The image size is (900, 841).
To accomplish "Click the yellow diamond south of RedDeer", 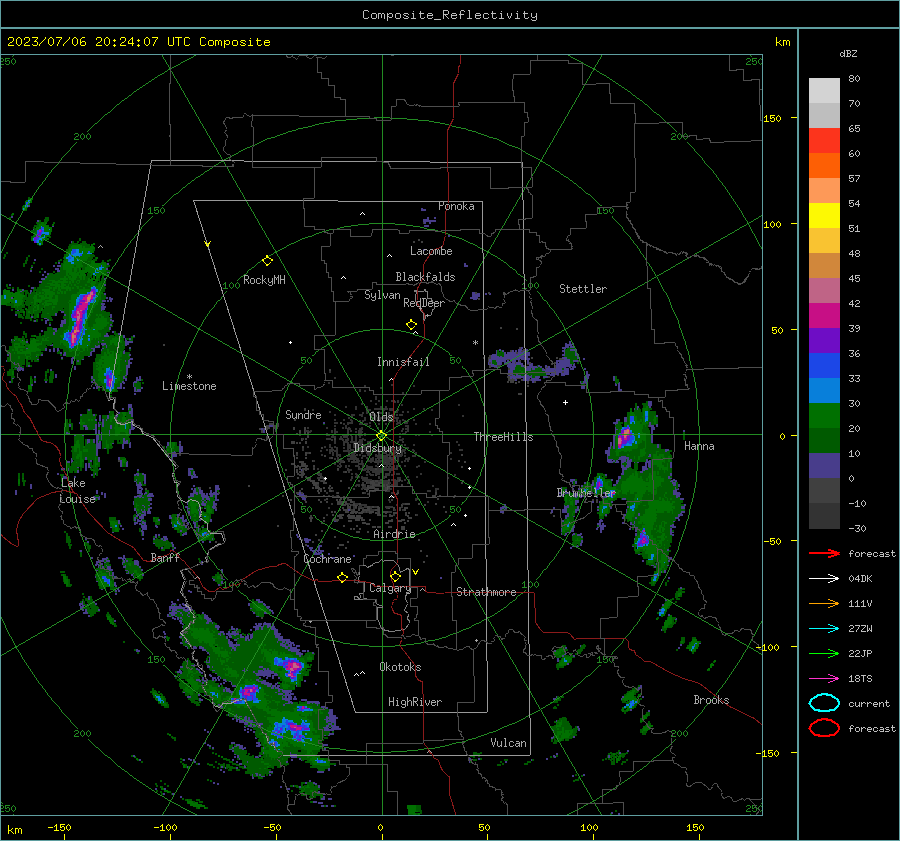I will coord(412,325).
